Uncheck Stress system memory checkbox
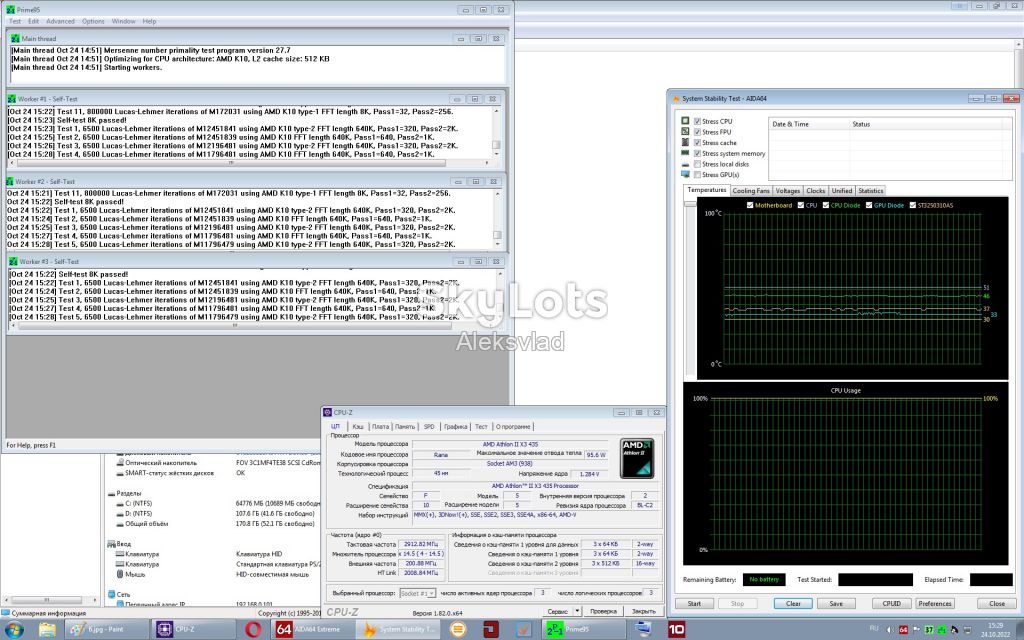Screen dimensions: 1024x640 tap(697, 153)
